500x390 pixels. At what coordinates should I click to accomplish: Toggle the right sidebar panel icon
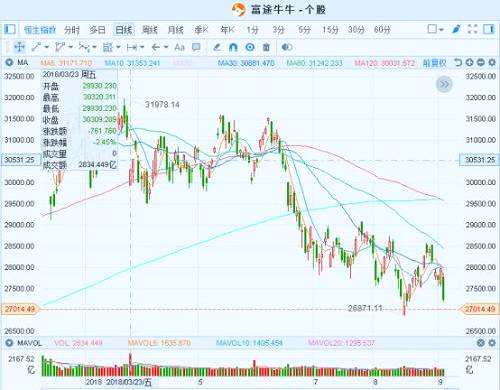[489, 29]
